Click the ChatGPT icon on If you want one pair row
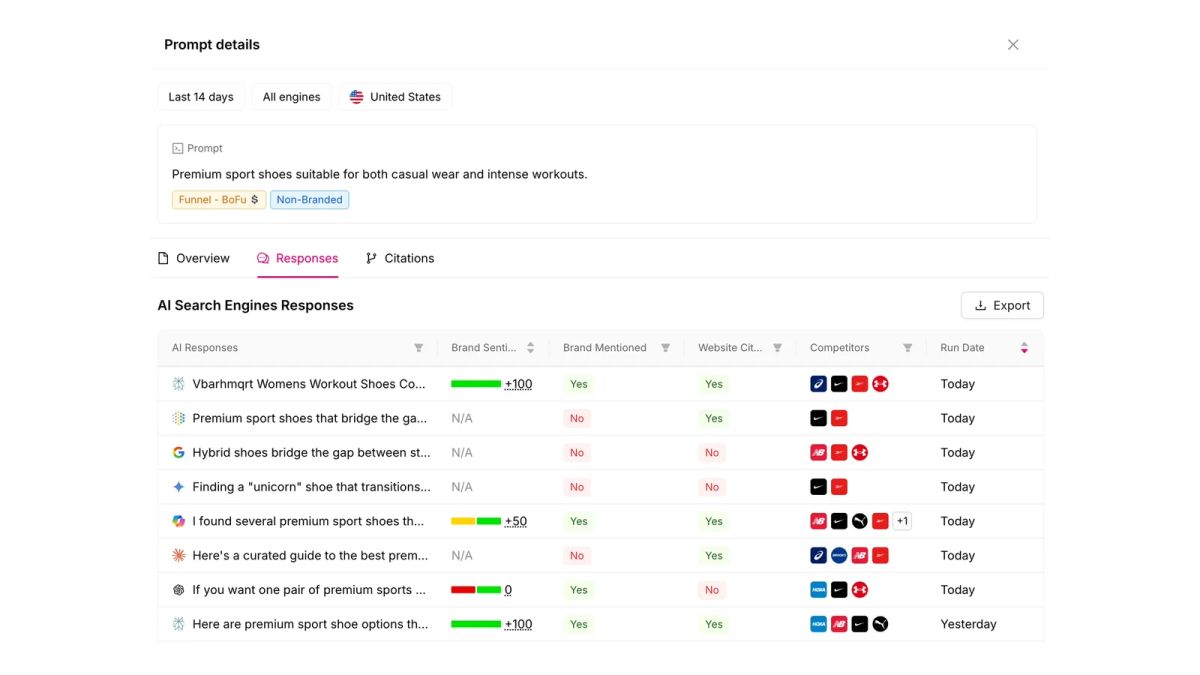This screenshot has width=1200, height=675. click(179, 590)
